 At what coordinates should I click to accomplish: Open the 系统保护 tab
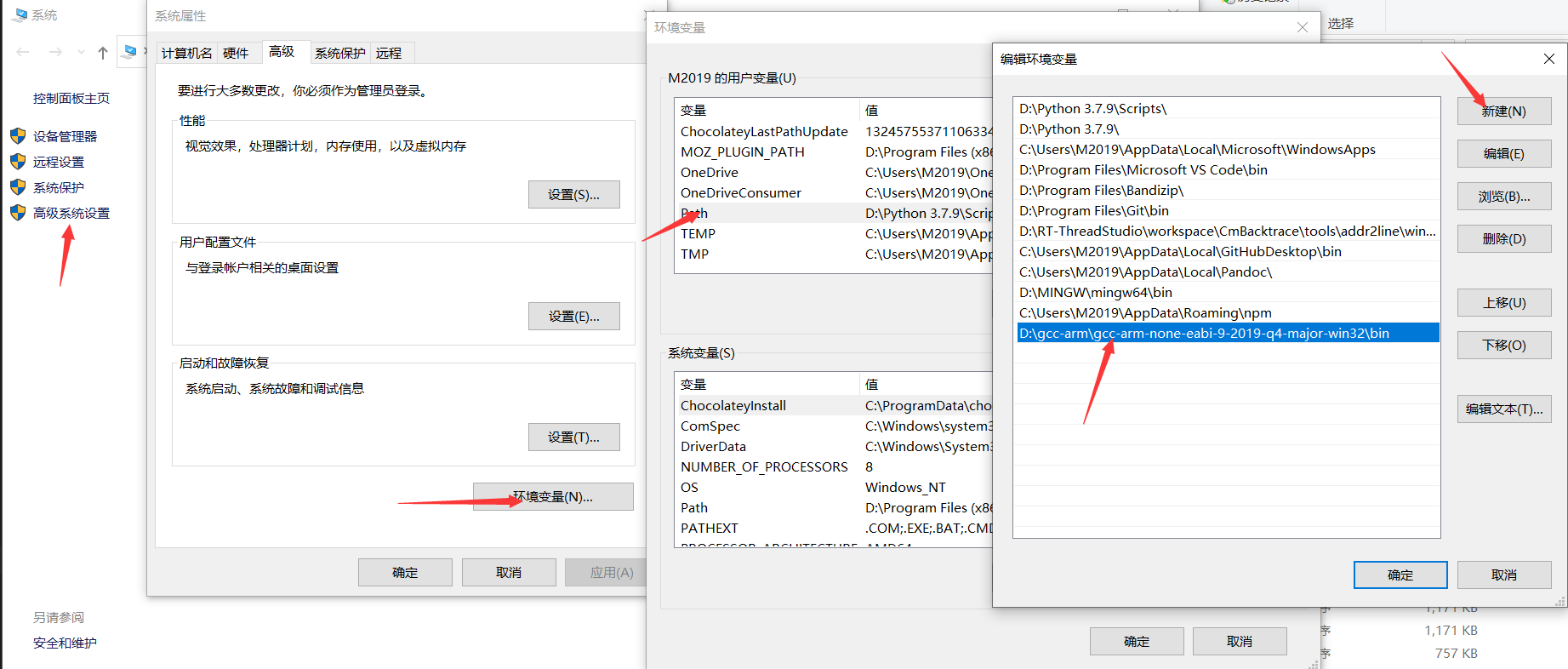[x=340, y=53]
